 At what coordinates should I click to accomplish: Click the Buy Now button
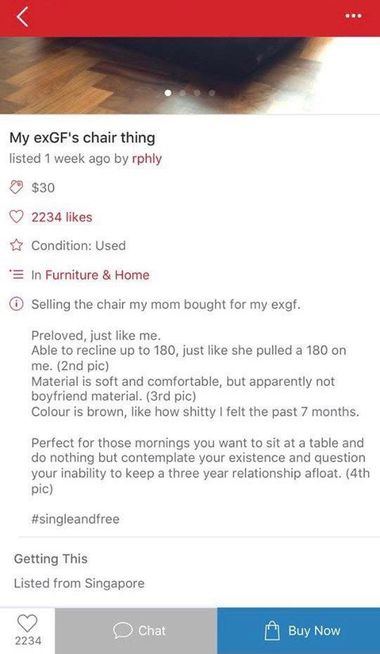[299, 631]
